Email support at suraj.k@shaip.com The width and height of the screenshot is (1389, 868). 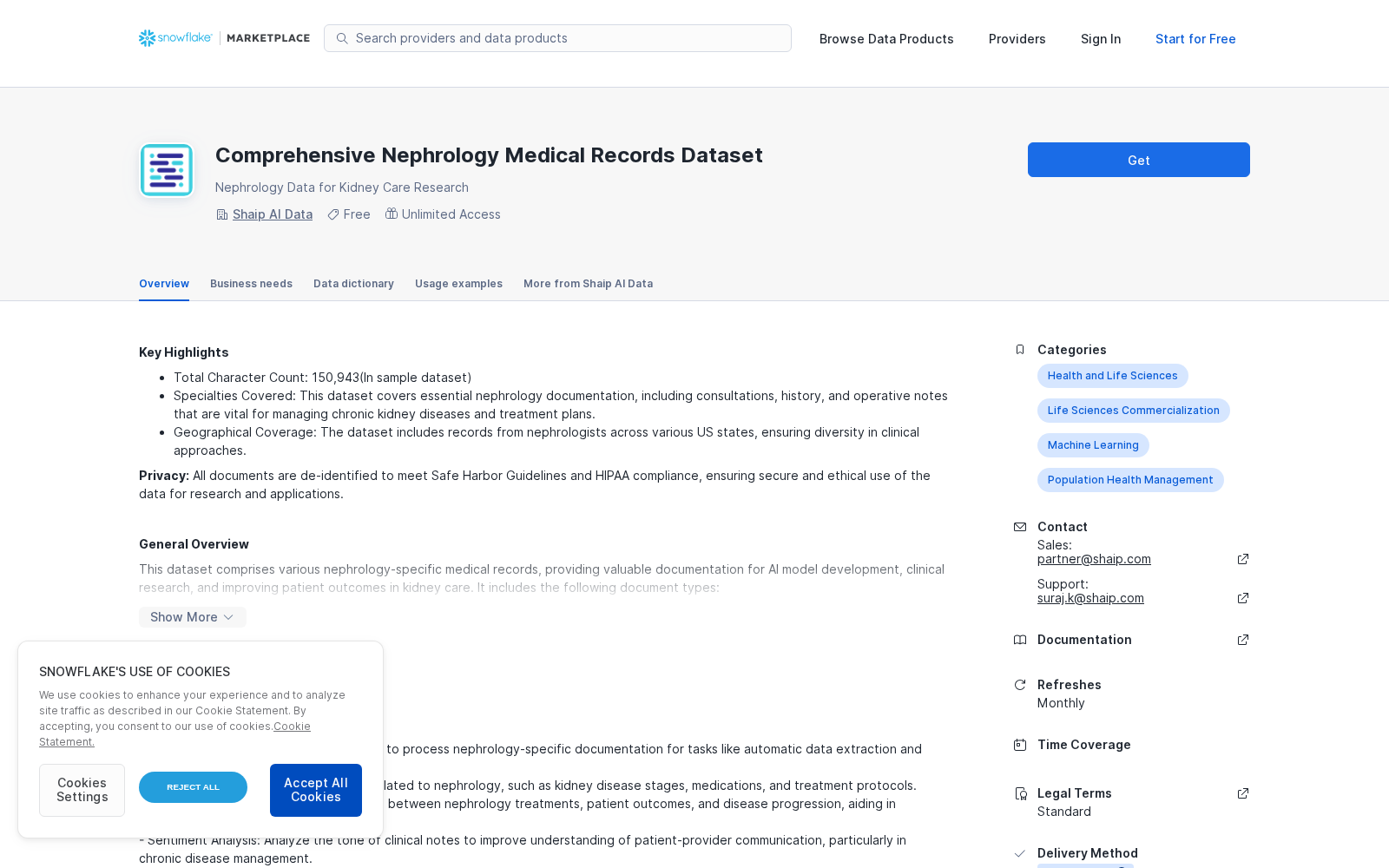point(1090,598)
